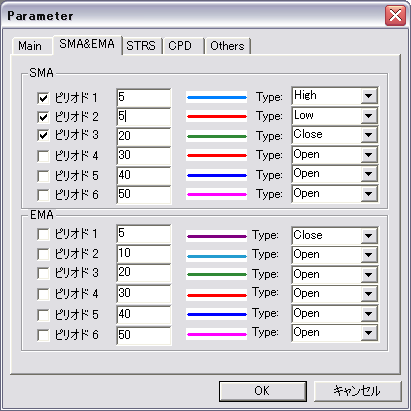Focus the SMA period 3 value field showing 20

coord(144,136)
